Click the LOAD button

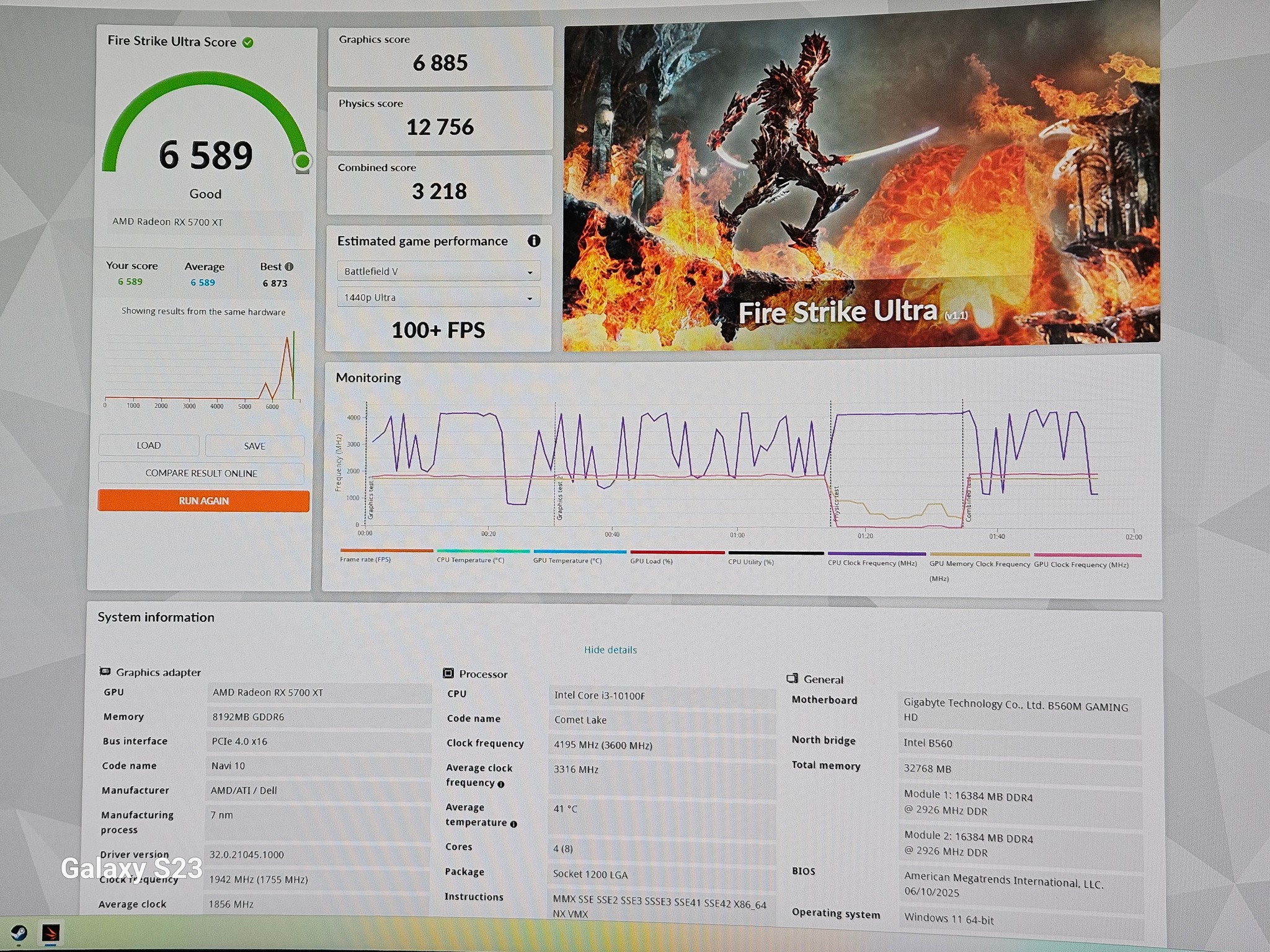tap(149, 446)
